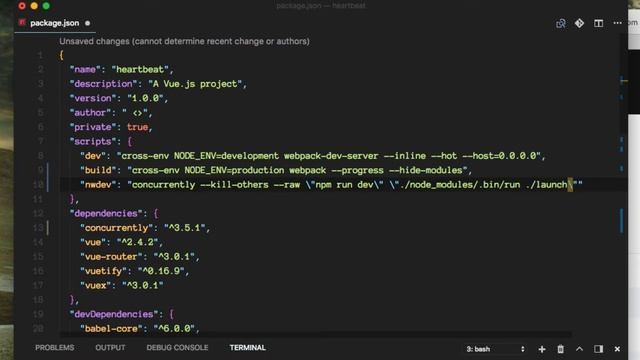Switch to the OUTPUT panel tab
640x360 pixels.
point(110,348)
